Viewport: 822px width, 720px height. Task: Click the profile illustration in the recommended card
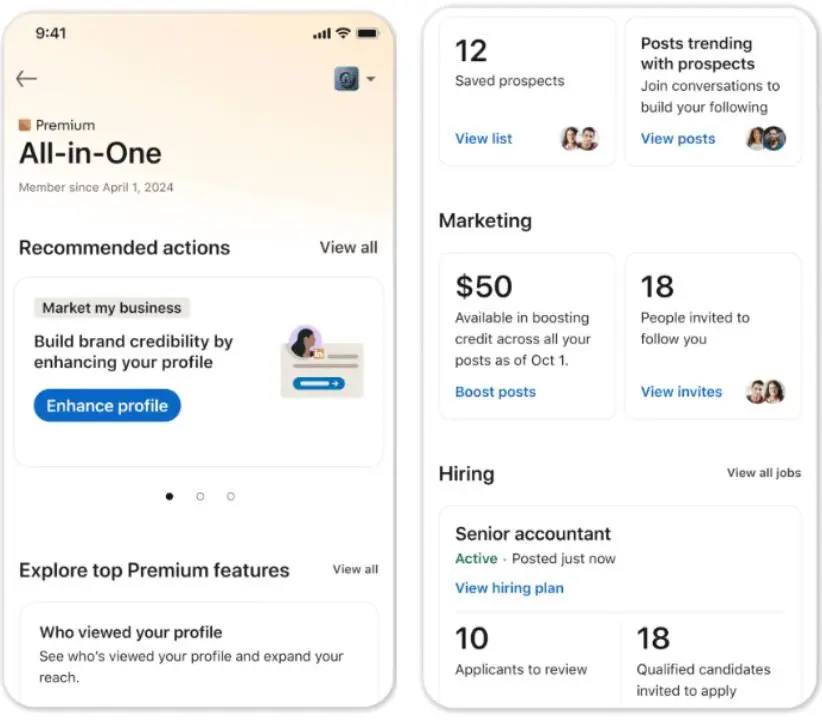320,362
